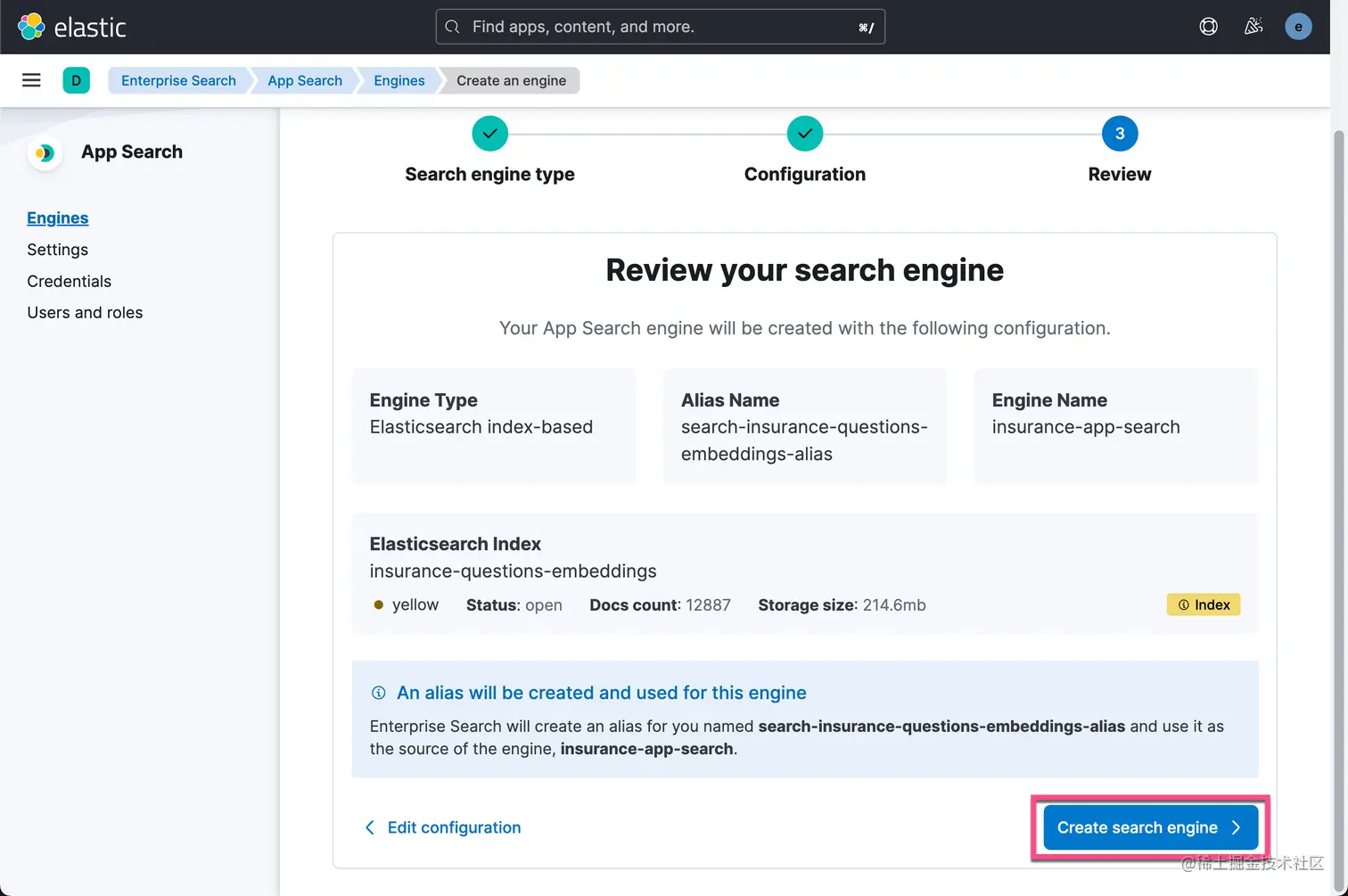The width and height of the screenshot is (1348, 896).
Task: Click the Review your search engine heading
Action: 805,270
